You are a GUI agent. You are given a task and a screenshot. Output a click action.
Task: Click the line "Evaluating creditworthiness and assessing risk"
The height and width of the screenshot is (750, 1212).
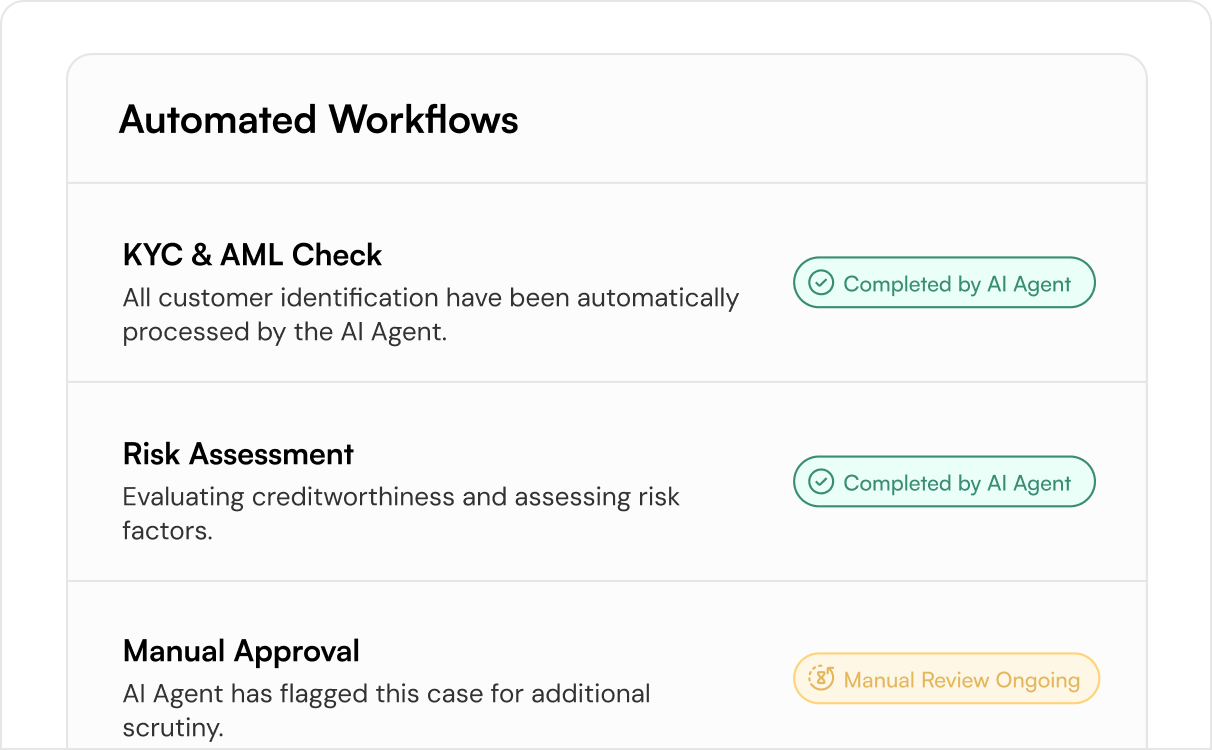click(x=401, y=497)
